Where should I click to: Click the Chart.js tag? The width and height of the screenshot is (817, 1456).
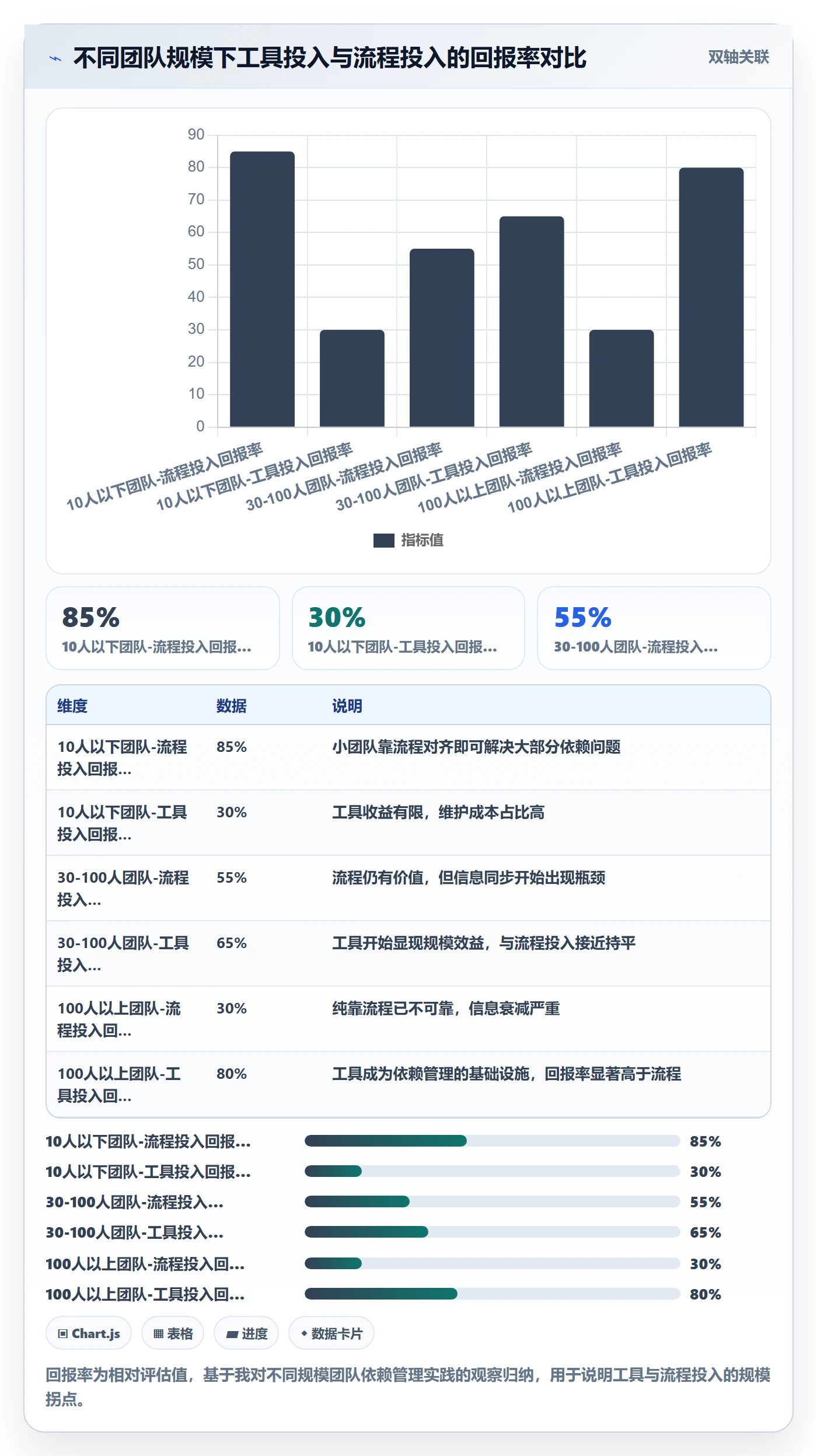point(89,1333)
